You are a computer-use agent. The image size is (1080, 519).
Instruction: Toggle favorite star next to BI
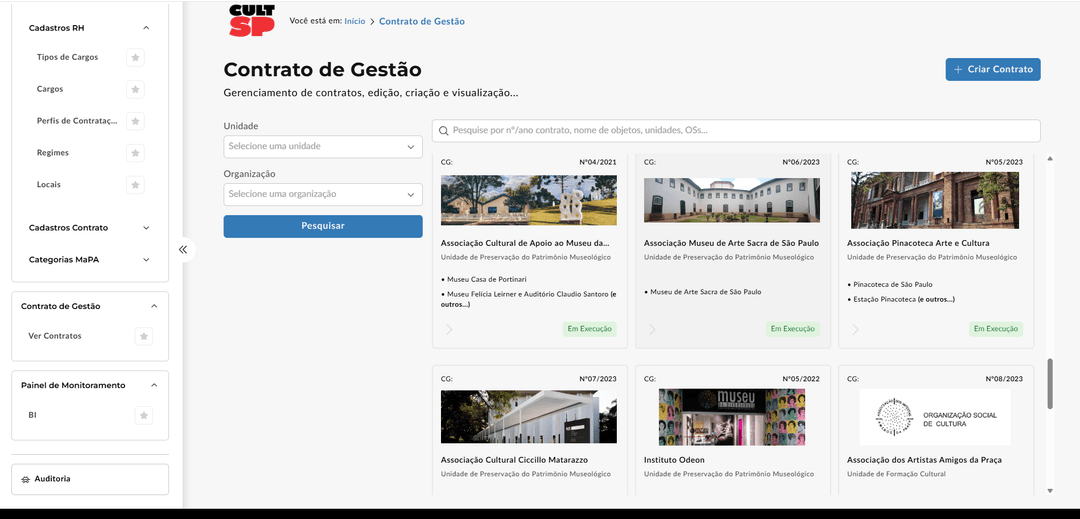tap(144, 416)
